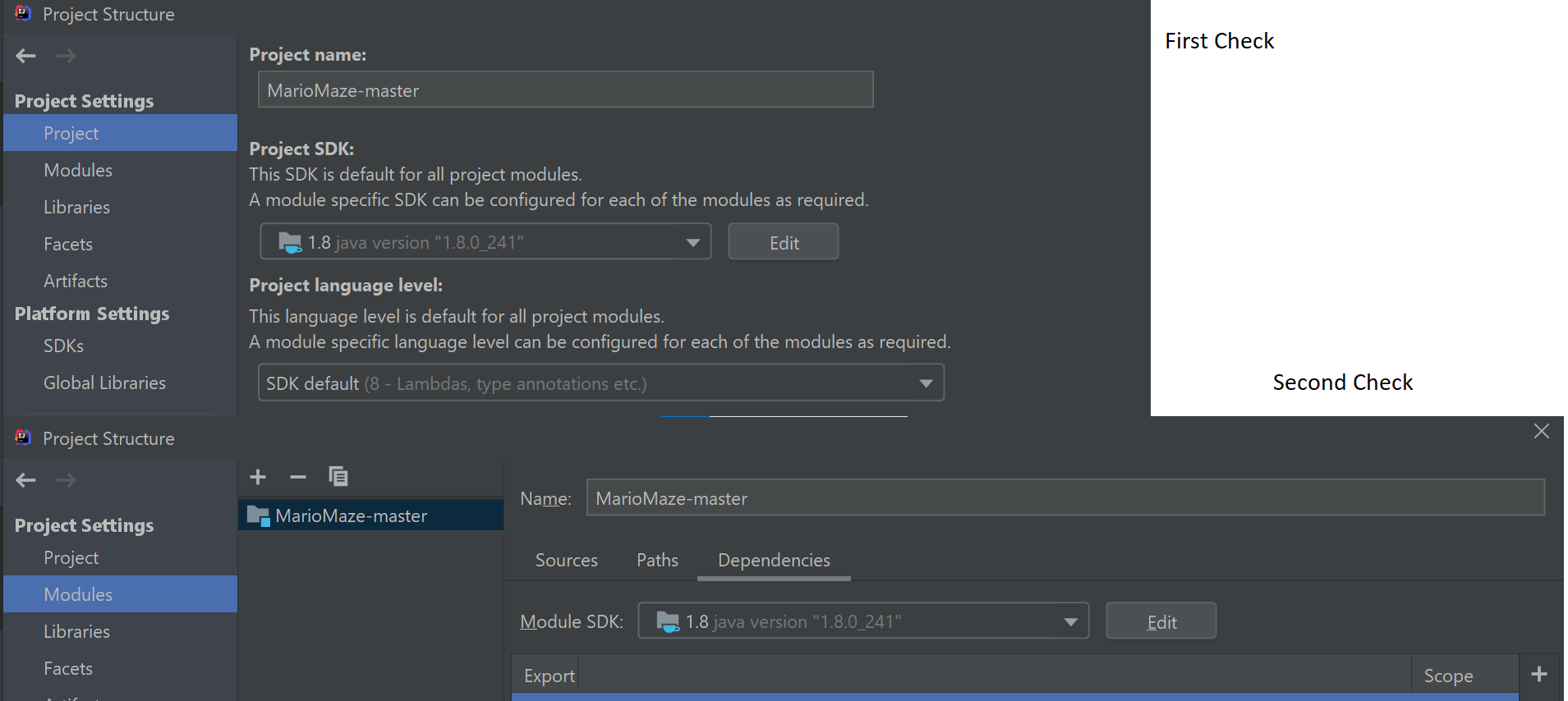The width and height of the screenshot is (1568, 701).
Task: Open the Module SDK dropdown
Action: pyautogui.click(x=863, y=621)
